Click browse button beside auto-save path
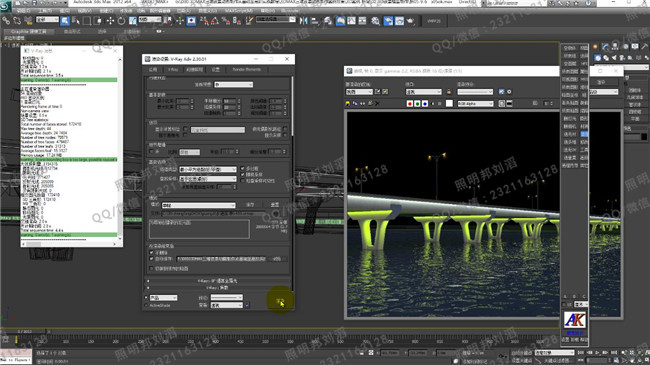Image resolution: width=650 pixels, height=365 pixels. (276, 259)
